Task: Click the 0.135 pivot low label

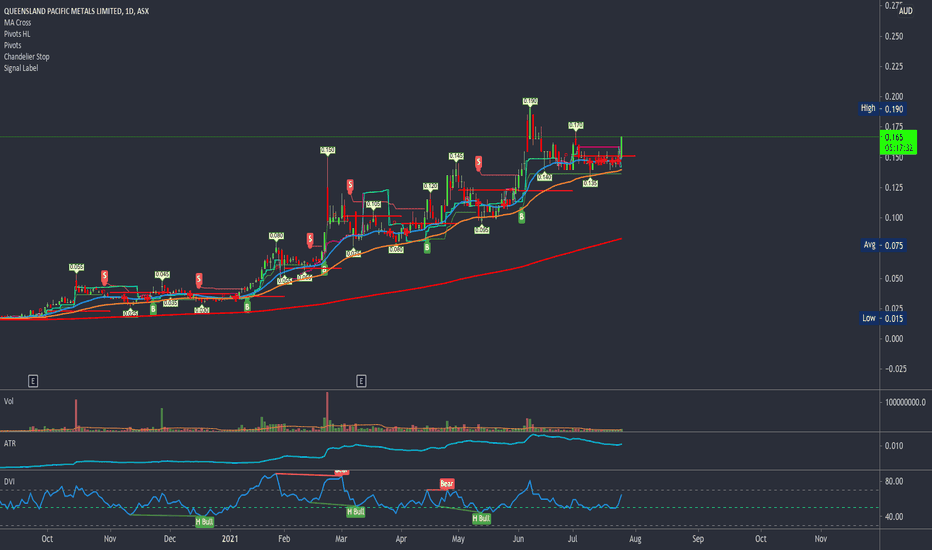Action: pos(590,183)
